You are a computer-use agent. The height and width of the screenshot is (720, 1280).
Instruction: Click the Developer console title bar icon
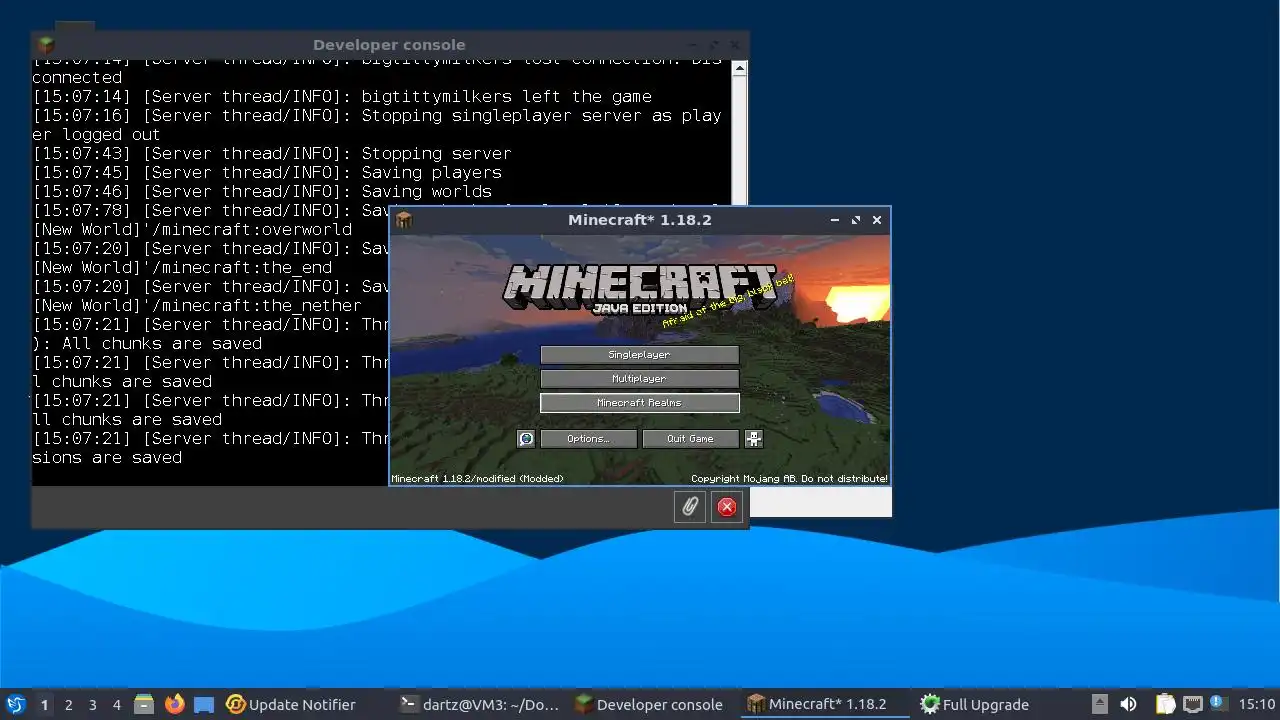[46, 45]
